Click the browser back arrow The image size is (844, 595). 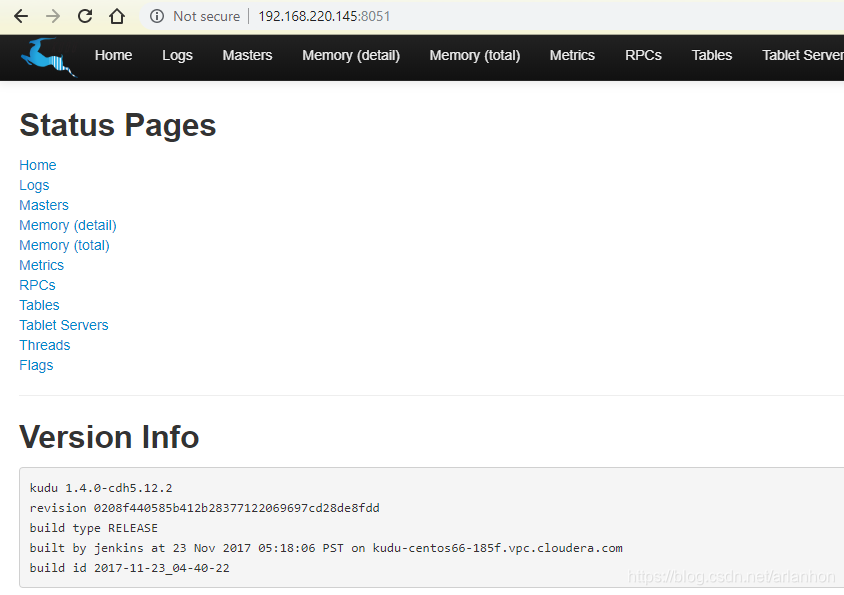click(x=21, y=16)
